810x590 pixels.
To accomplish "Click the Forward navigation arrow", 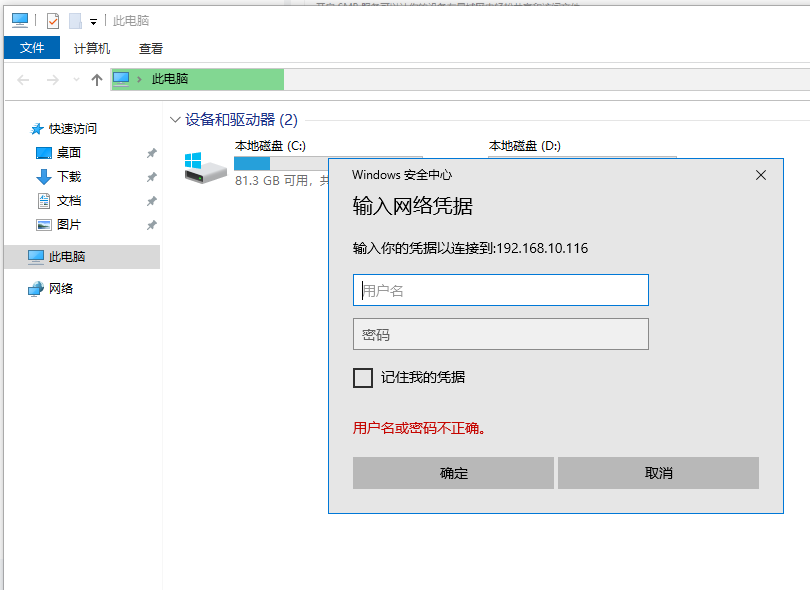I will 53,80.
